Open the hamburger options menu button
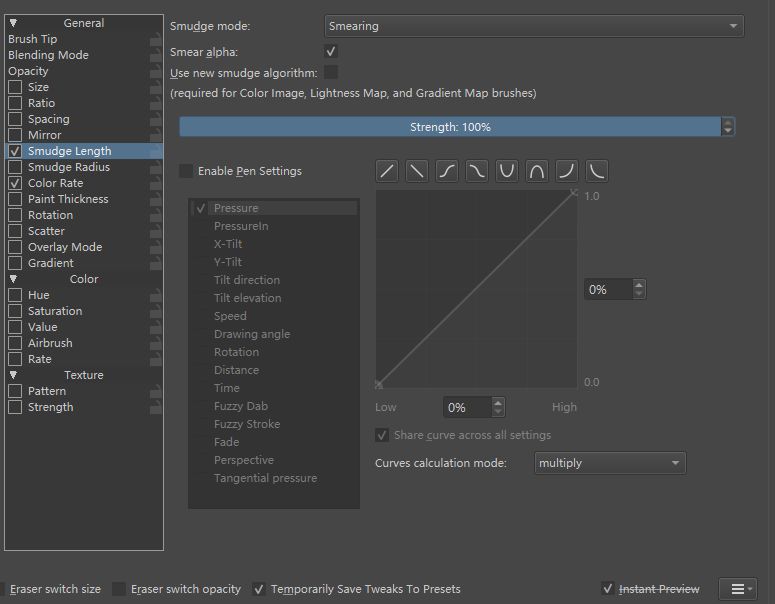Viewport: 775px width, 604px height. tap(737, 589)
